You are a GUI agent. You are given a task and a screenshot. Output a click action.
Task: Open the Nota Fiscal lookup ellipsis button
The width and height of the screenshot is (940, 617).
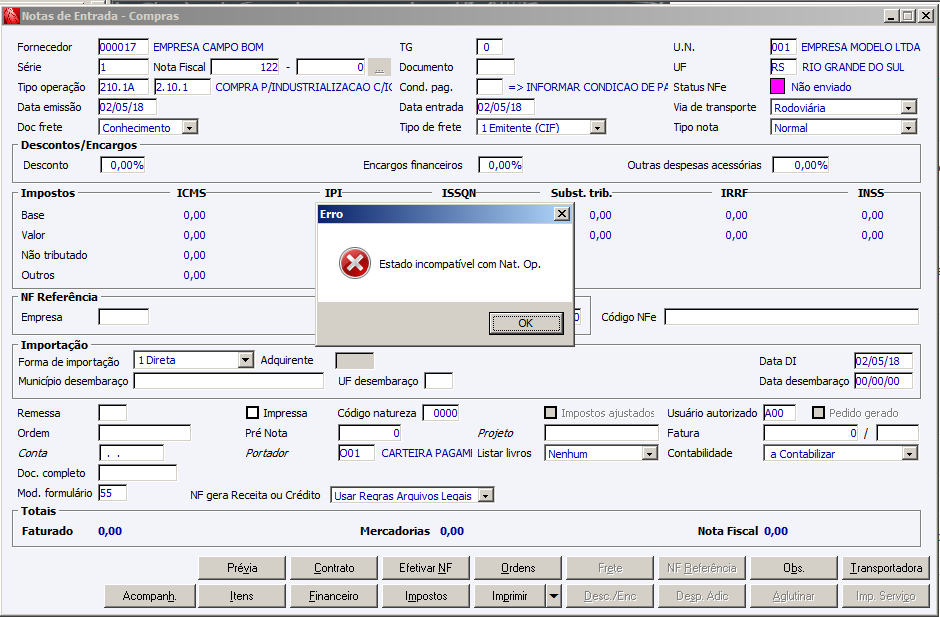click(379, 67)
